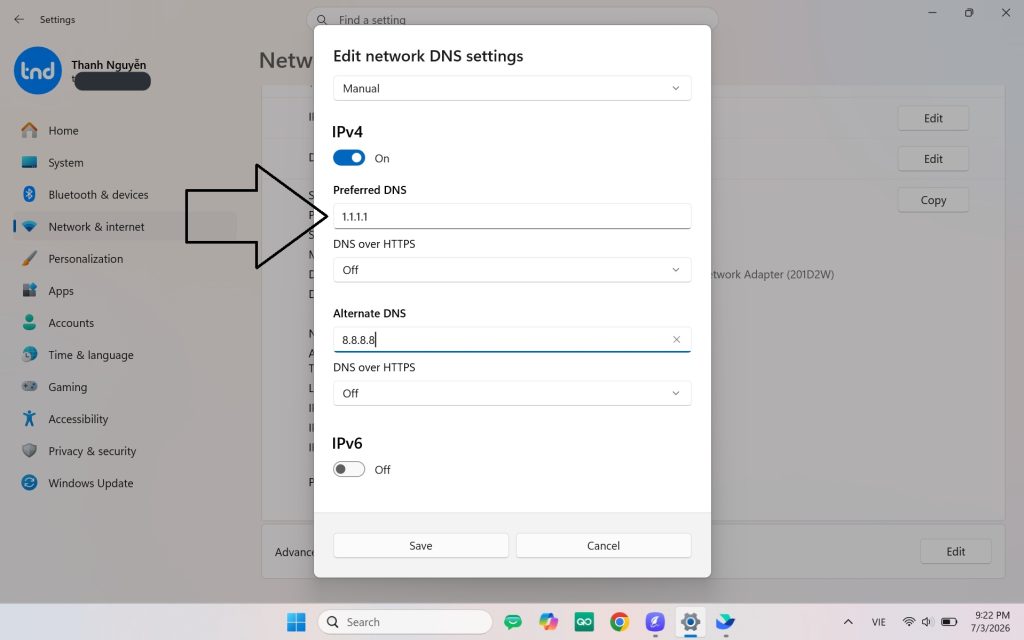Click the bottom Edit button in Network page

tap(955, 551)
